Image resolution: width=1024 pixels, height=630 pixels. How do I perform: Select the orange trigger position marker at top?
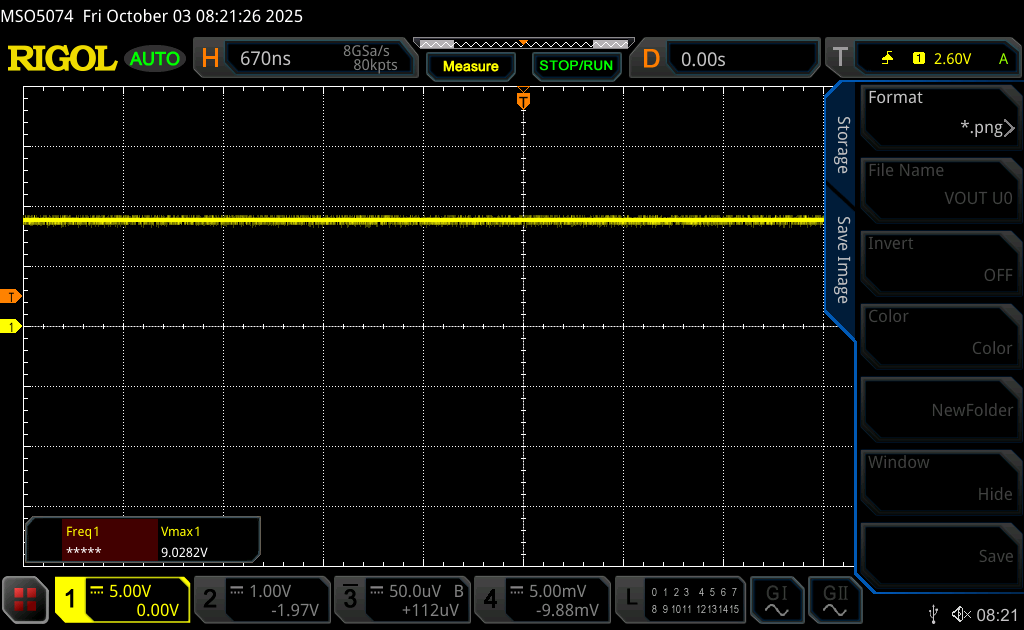523,99
